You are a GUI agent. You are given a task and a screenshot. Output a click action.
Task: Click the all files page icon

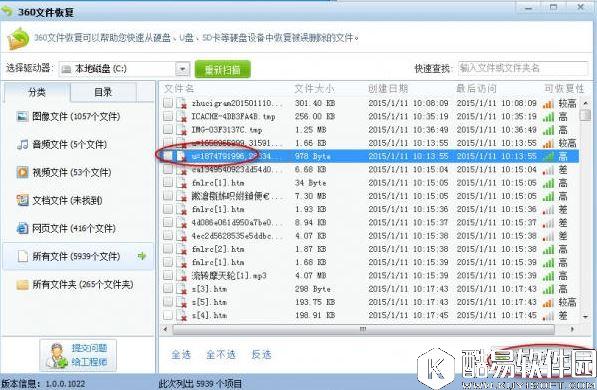[x=23, y=256]
